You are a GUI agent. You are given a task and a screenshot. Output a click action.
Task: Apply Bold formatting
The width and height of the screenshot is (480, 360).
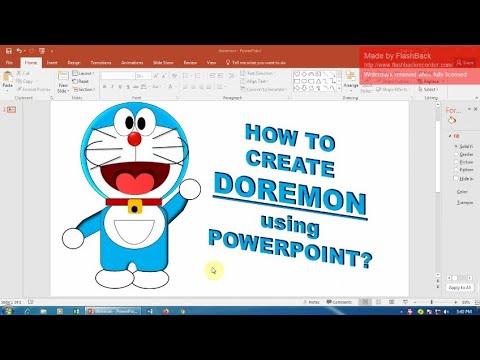(x=104, y=87)
